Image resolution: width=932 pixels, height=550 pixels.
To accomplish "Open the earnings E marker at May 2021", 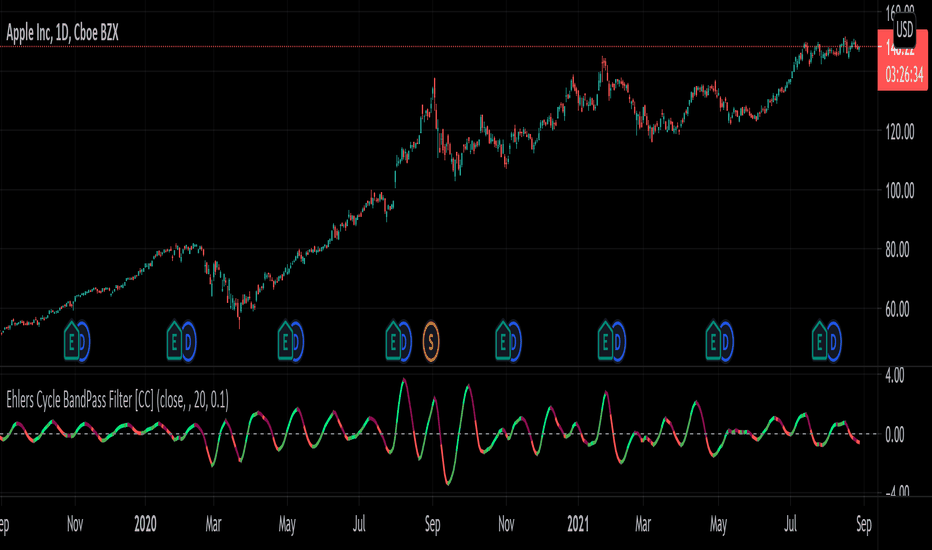I will 713,341.
